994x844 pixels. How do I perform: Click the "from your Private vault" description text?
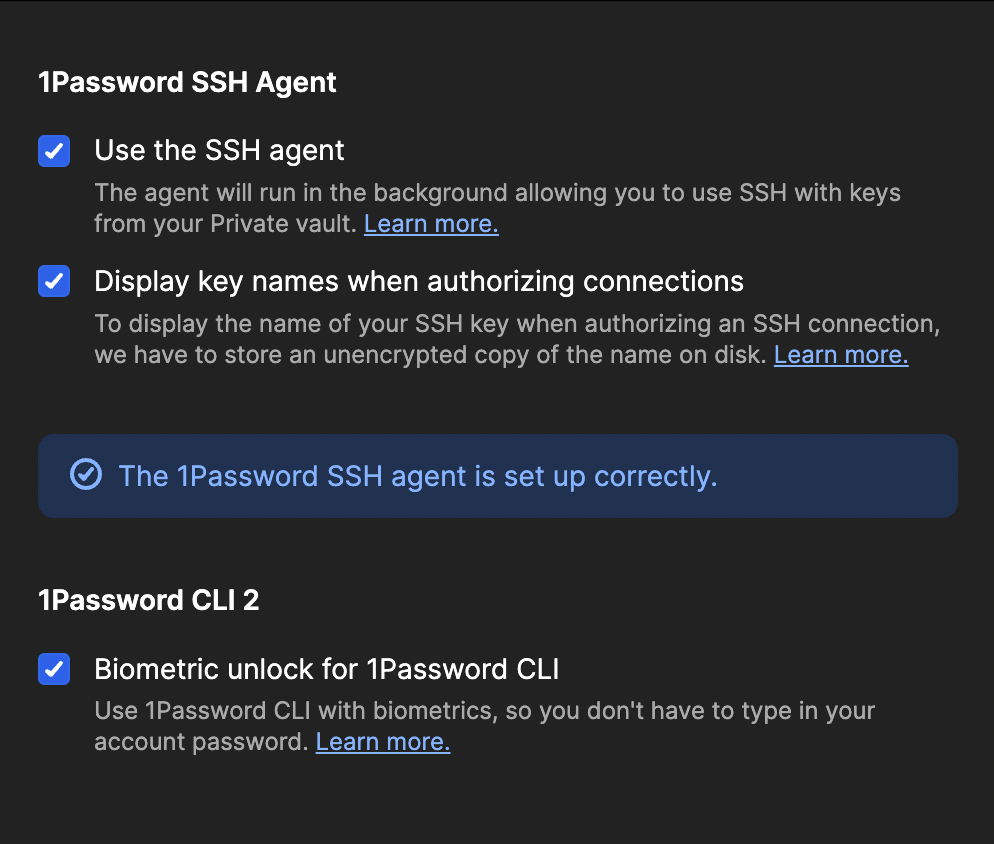click(225, 224)
